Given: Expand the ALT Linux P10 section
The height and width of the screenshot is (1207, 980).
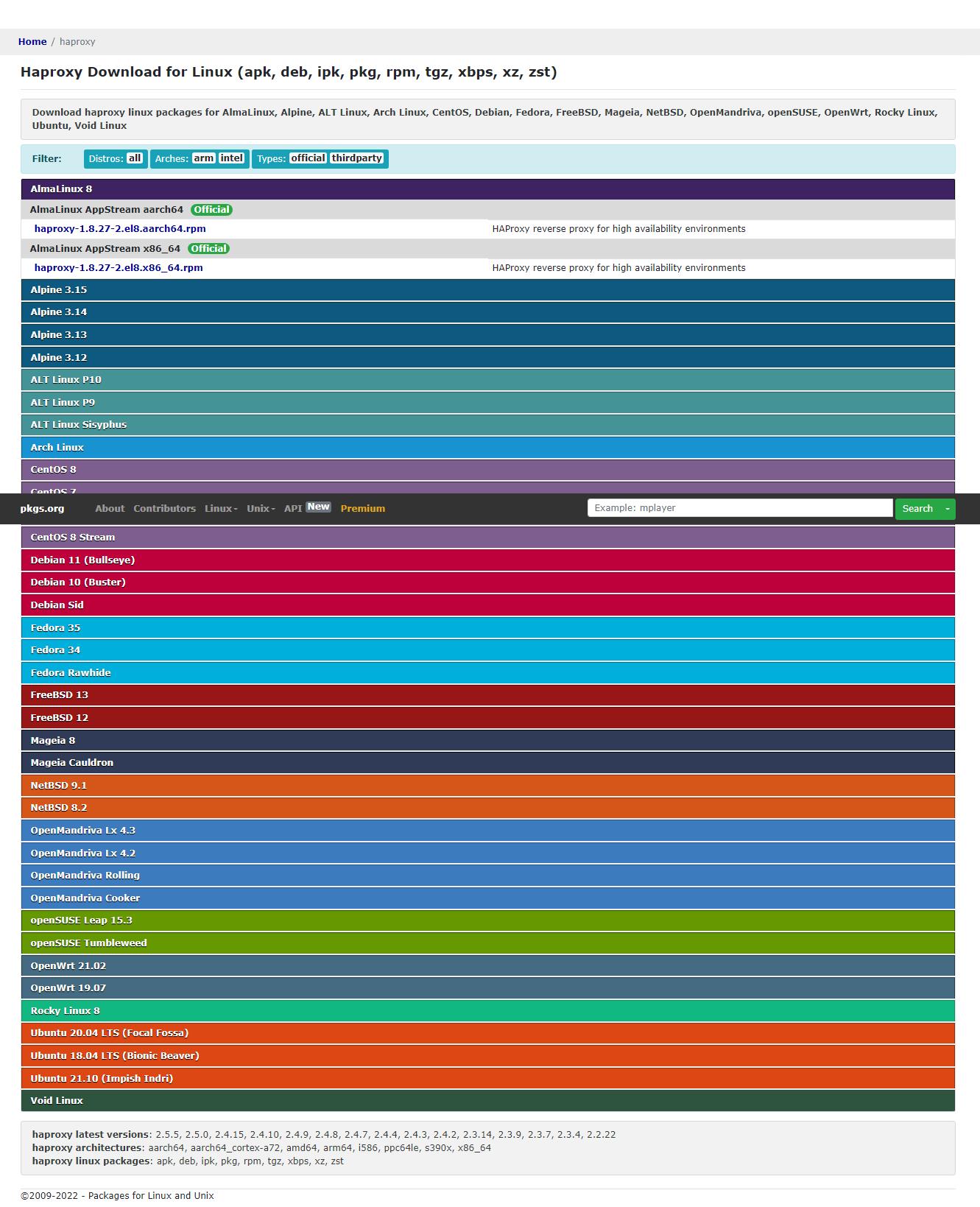Looking at the screenshot, I should point(488,380).
